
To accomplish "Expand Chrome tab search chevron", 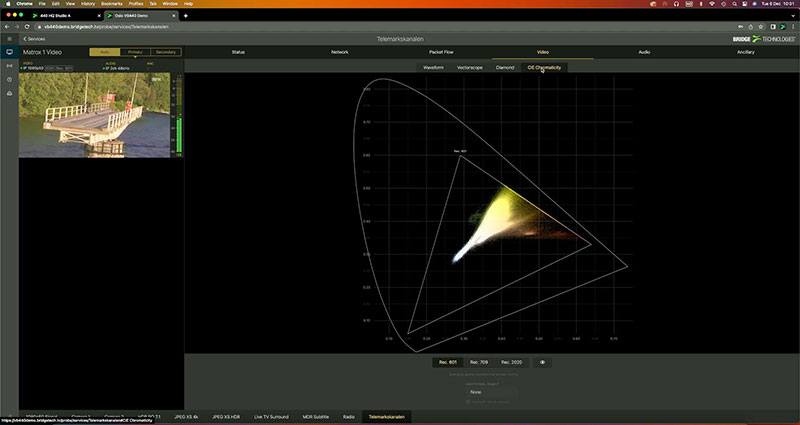I will click(793, 15).
